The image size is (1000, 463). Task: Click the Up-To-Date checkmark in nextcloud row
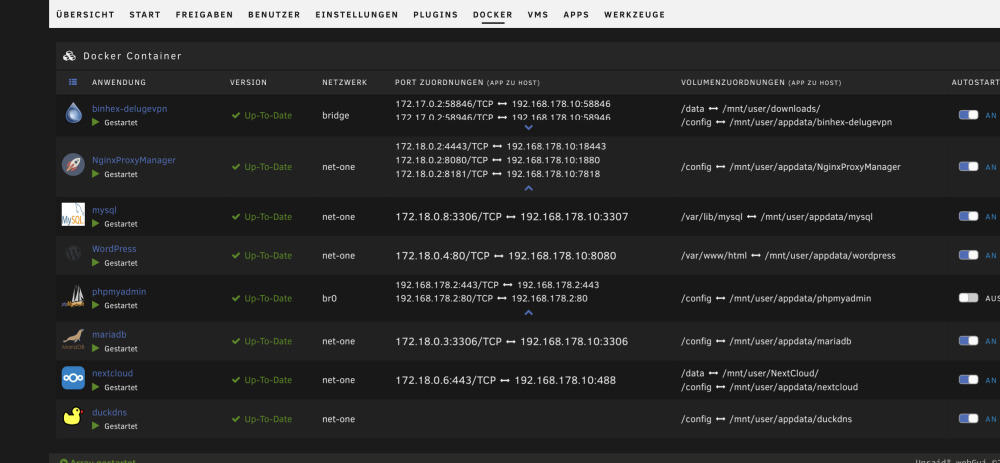236,380
